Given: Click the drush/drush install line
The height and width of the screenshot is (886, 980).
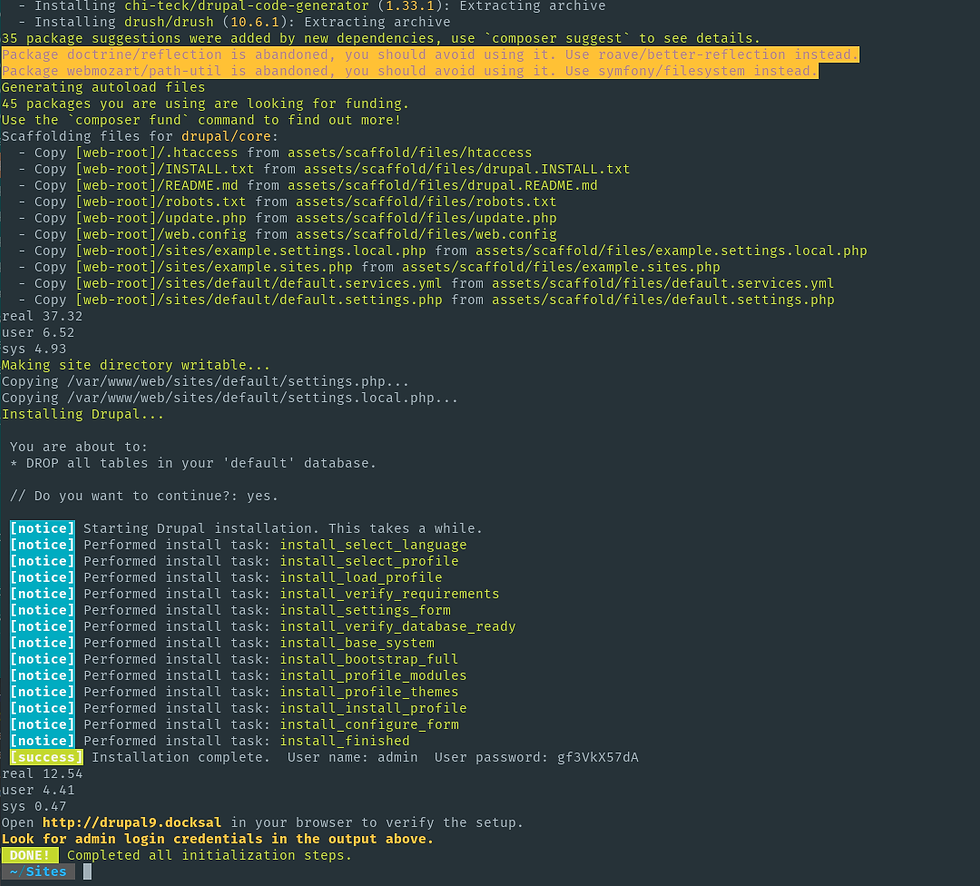Looking at the screenshot, I should 234,22.
